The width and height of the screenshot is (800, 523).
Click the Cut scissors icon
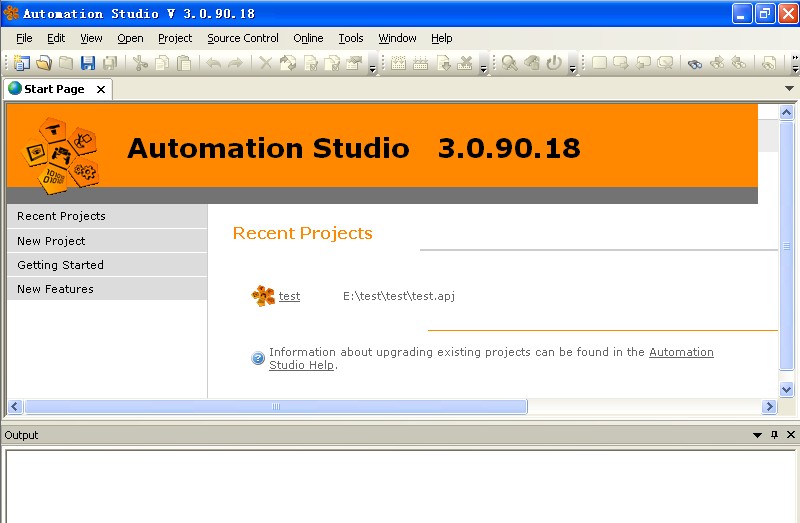(140, 63)
